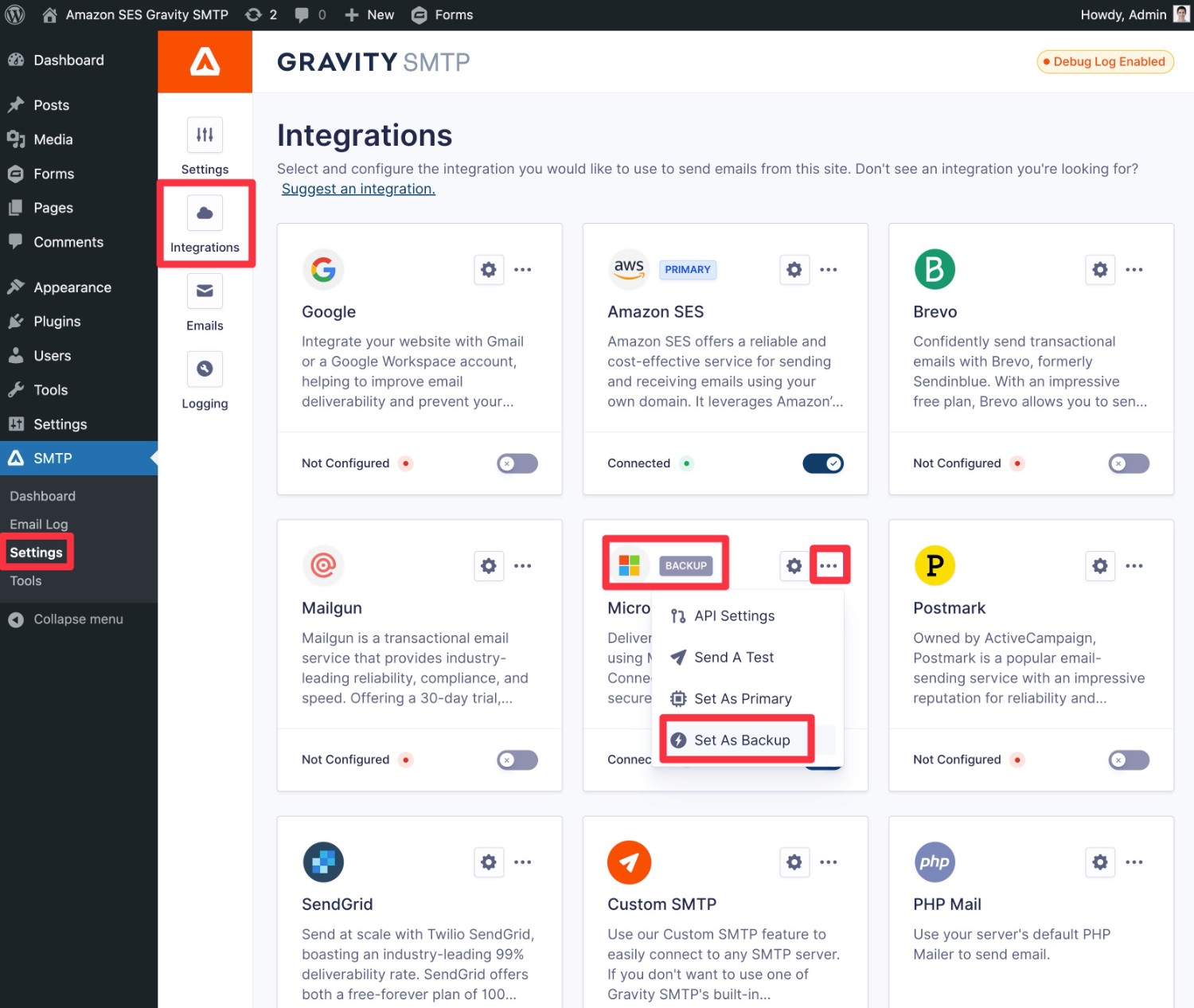Open Media in WordPress sidebar
Image resolution: width=1194 pixels, height=1008 pixels.
pyautogui.click(x=79, y=139)
